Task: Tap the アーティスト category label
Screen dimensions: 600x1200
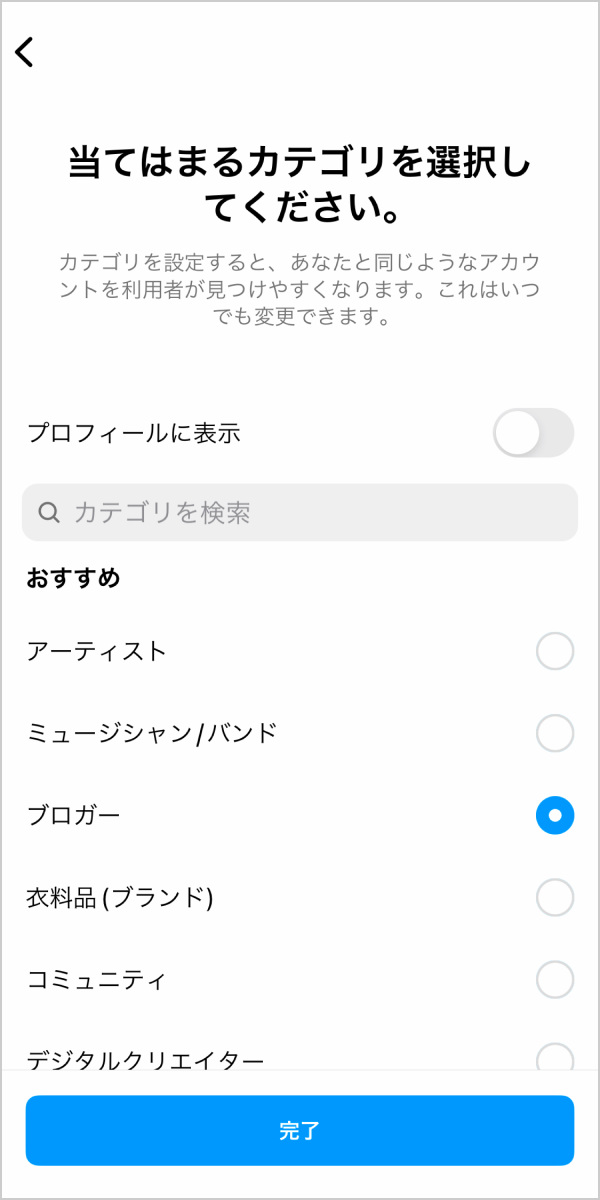Action: [x=97, y=651]
